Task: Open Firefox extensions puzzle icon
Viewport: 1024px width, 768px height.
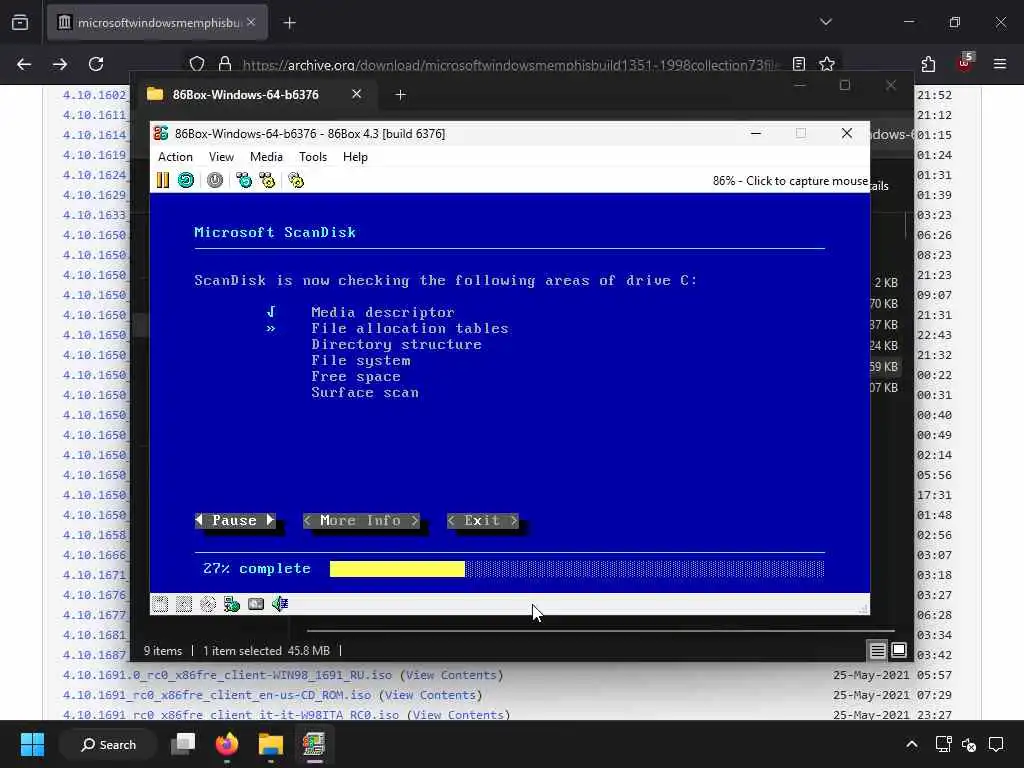Action: 928,64
